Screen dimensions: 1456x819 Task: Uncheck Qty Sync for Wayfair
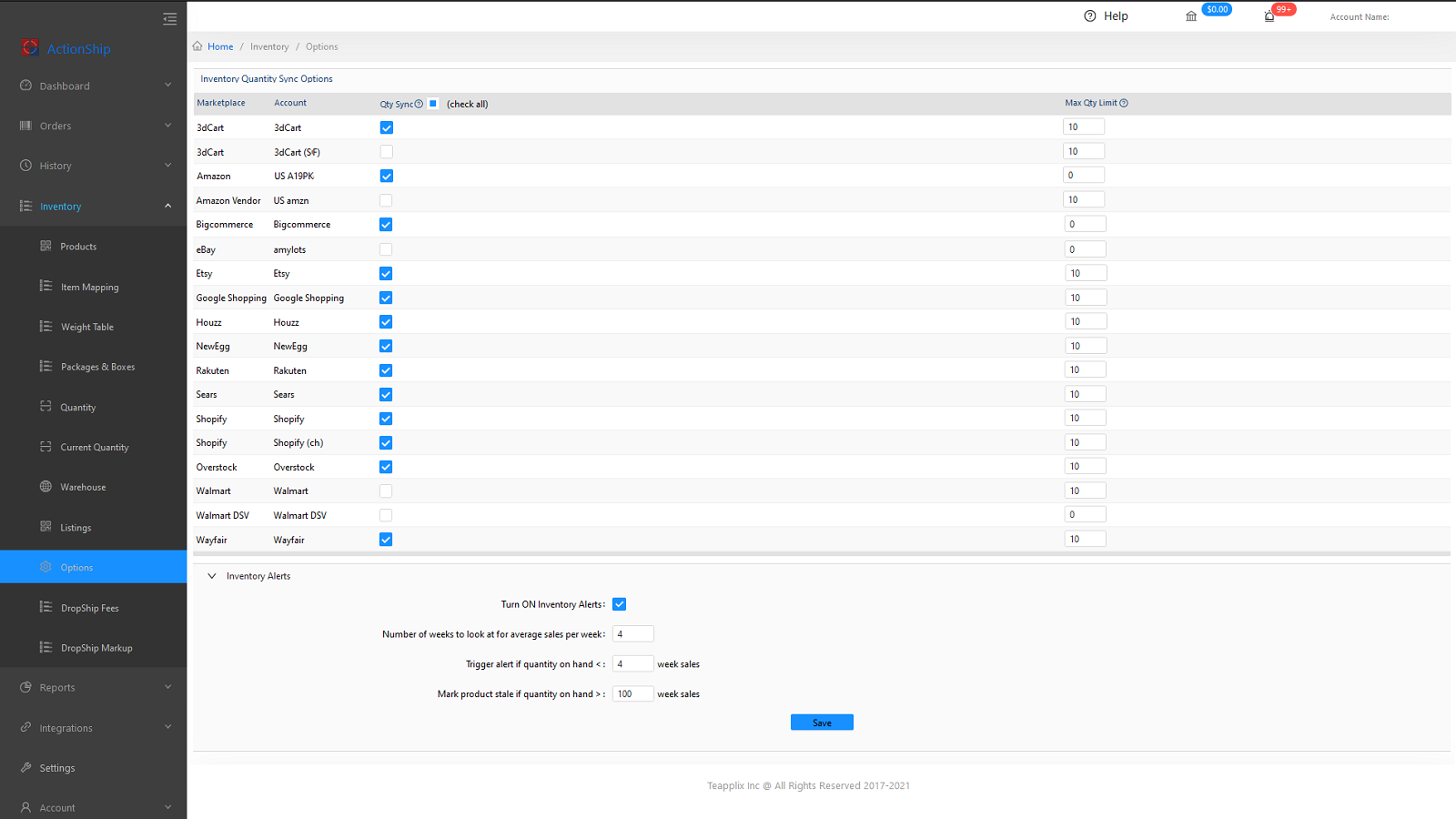click(386, 540)
